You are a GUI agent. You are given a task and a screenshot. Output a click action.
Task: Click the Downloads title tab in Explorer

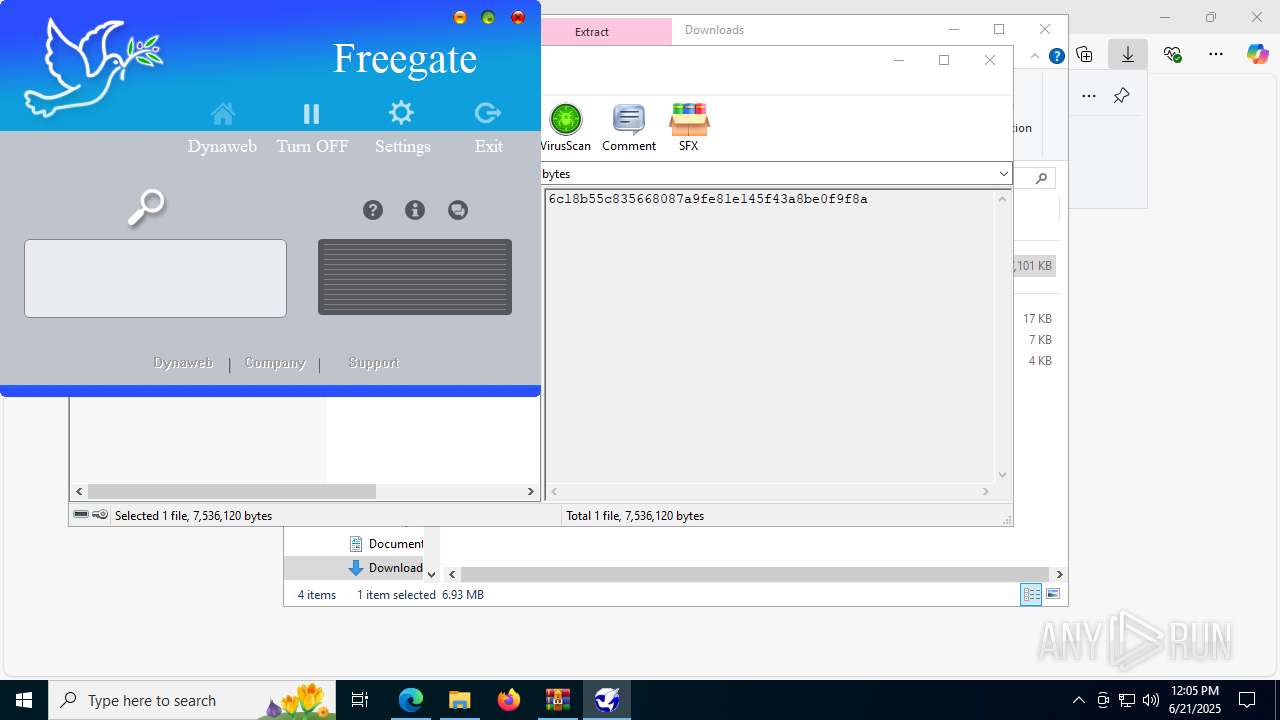714,30
